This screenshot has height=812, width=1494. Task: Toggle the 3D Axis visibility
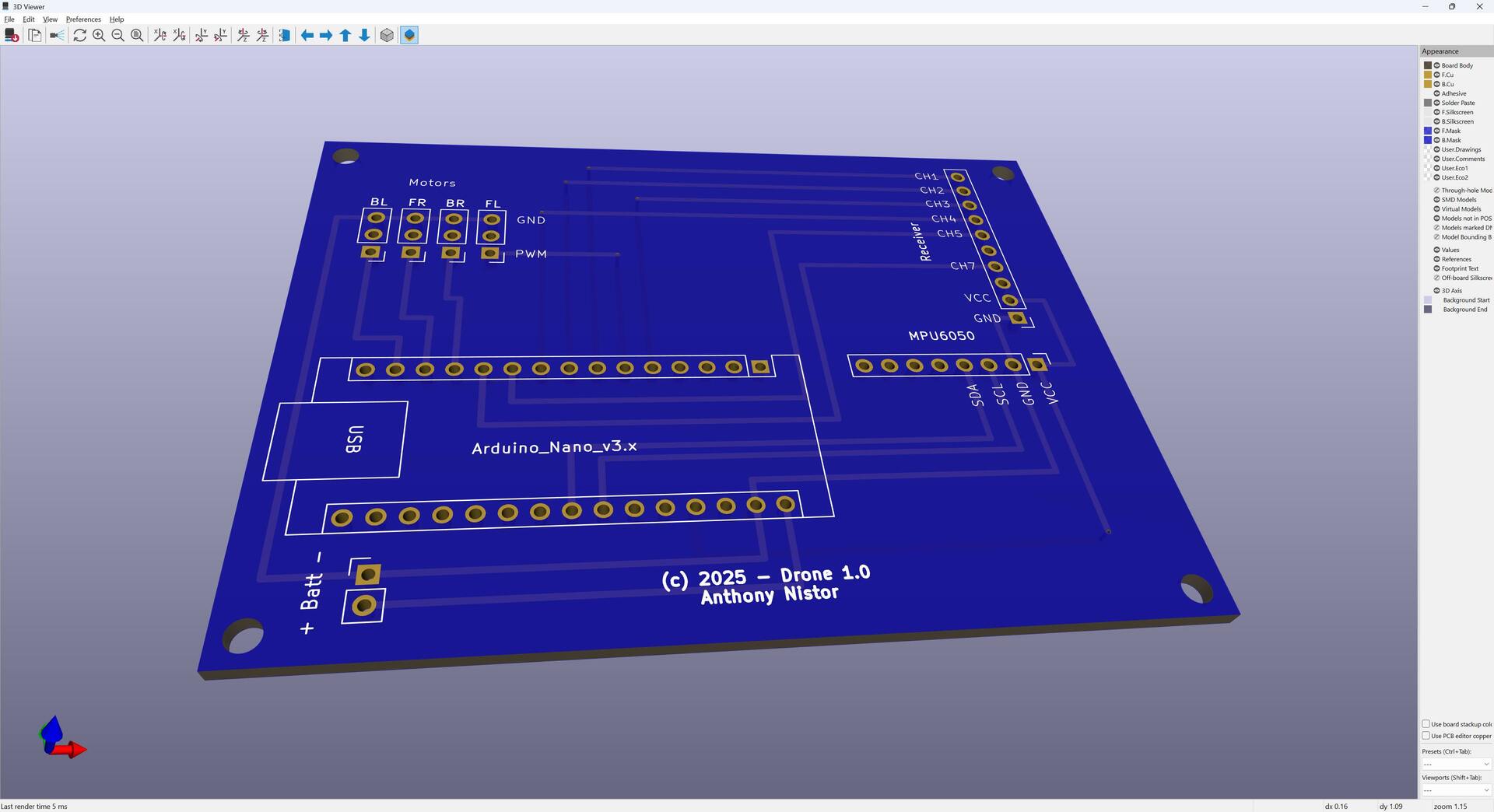click(x=1436, y=291)
